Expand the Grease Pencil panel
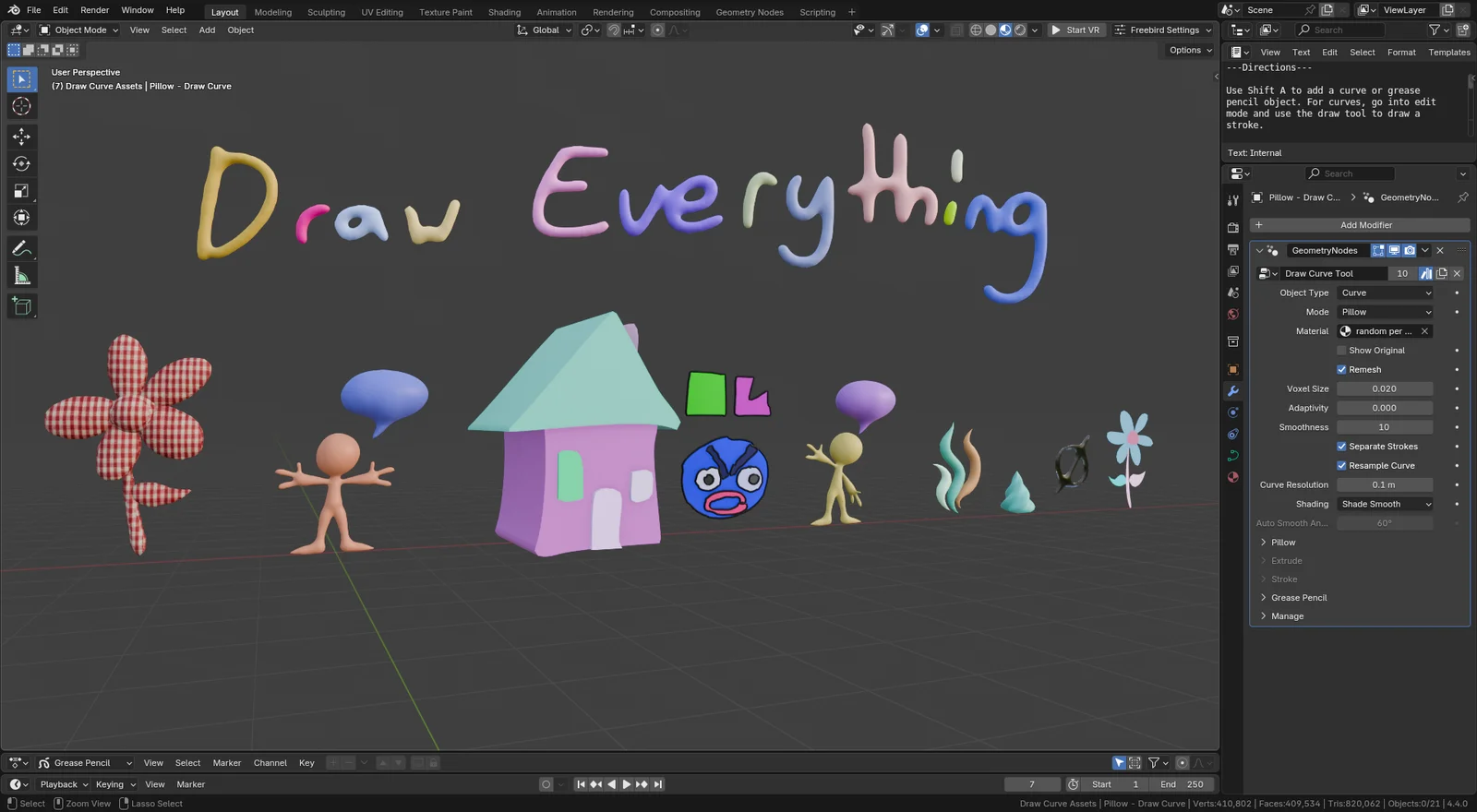This screenshot has width=1477, height=812. (1298, 598)
